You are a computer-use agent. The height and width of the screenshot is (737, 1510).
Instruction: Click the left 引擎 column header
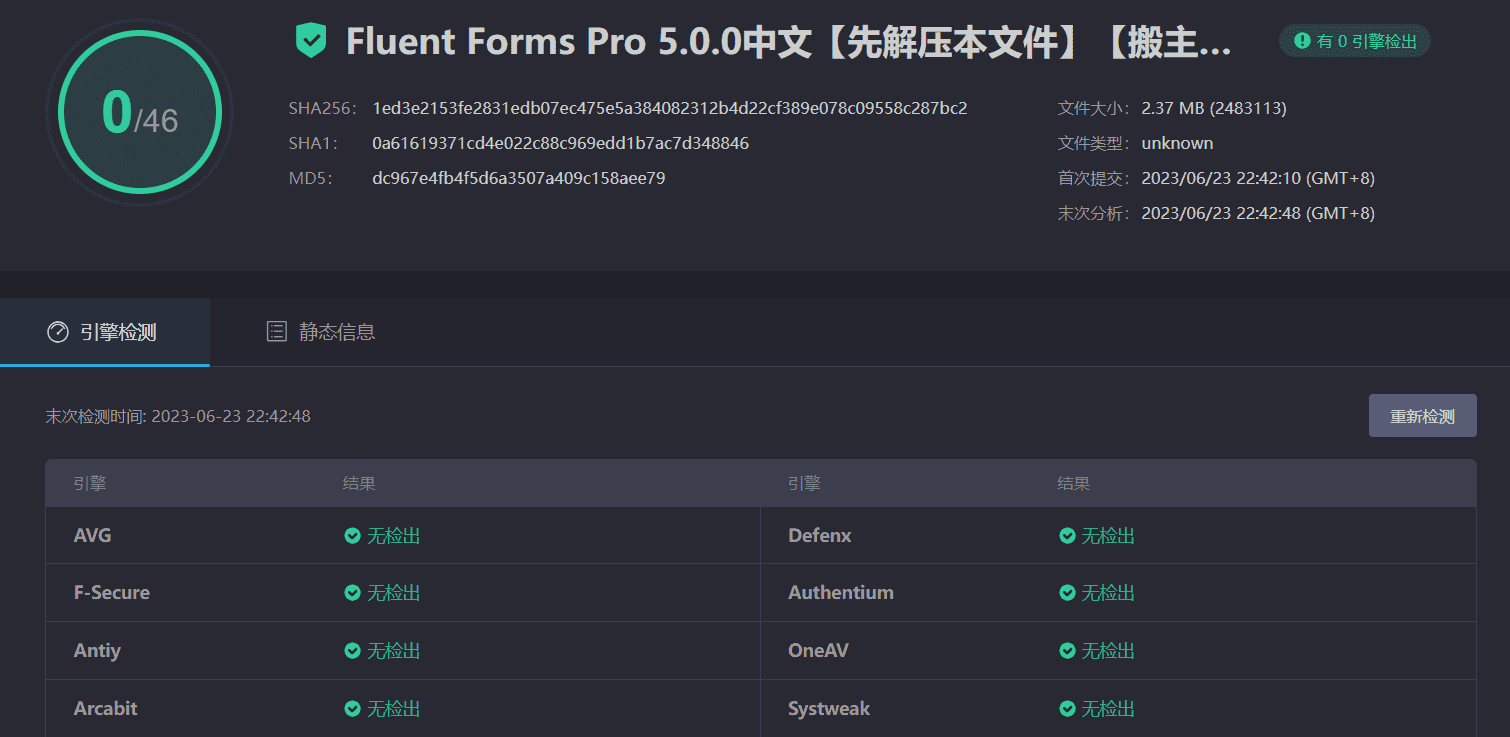(x=90, y=484)
